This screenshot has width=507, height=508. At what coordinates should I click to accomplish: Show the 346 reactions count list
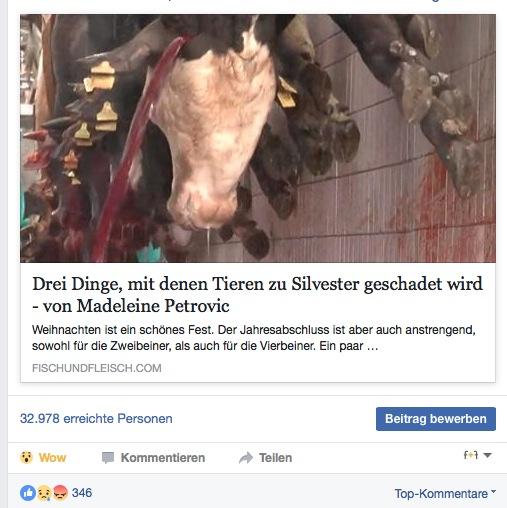[x=82, y=493]
